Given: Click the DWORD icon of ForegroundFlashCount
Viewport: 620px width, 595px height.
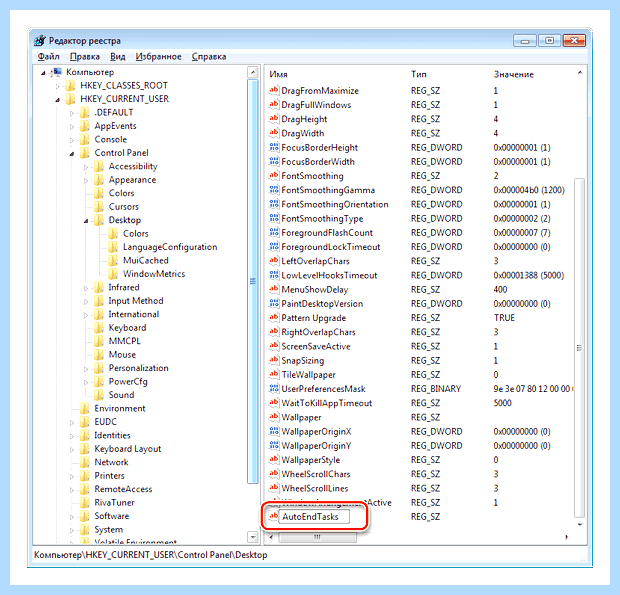Looking at the screenshot, I should coord(274,232).
